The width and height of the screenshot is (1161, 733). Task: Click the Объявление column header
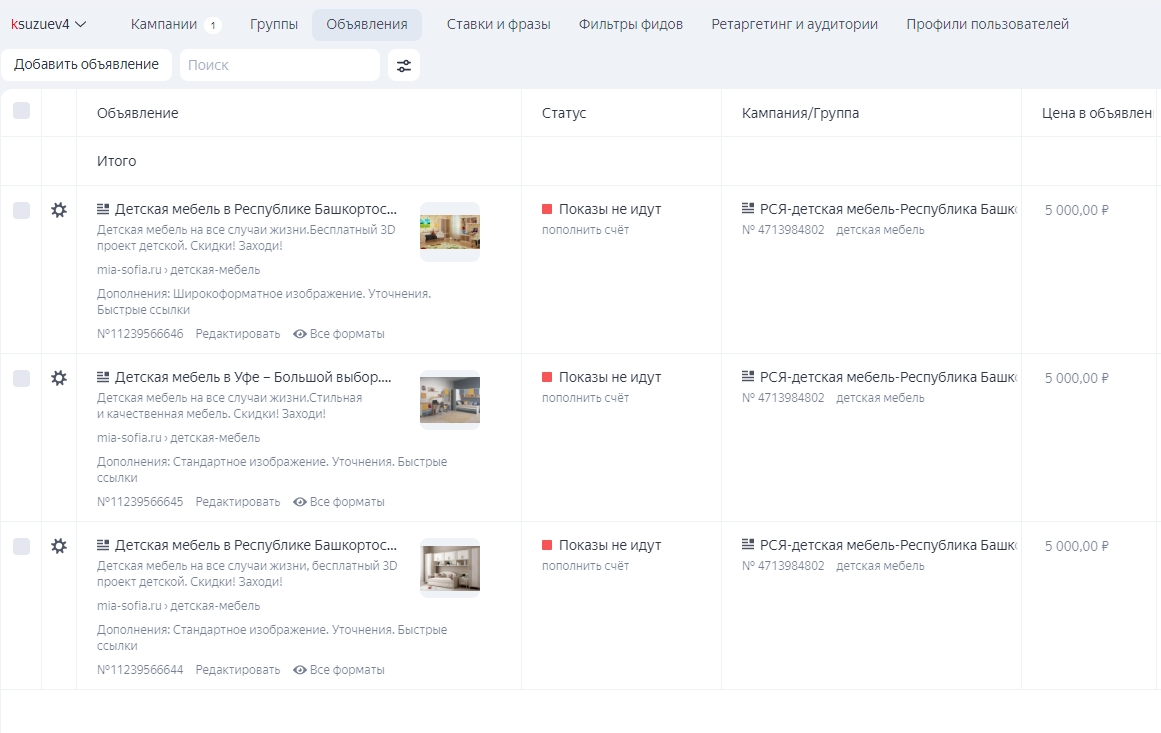coord(138,113)
